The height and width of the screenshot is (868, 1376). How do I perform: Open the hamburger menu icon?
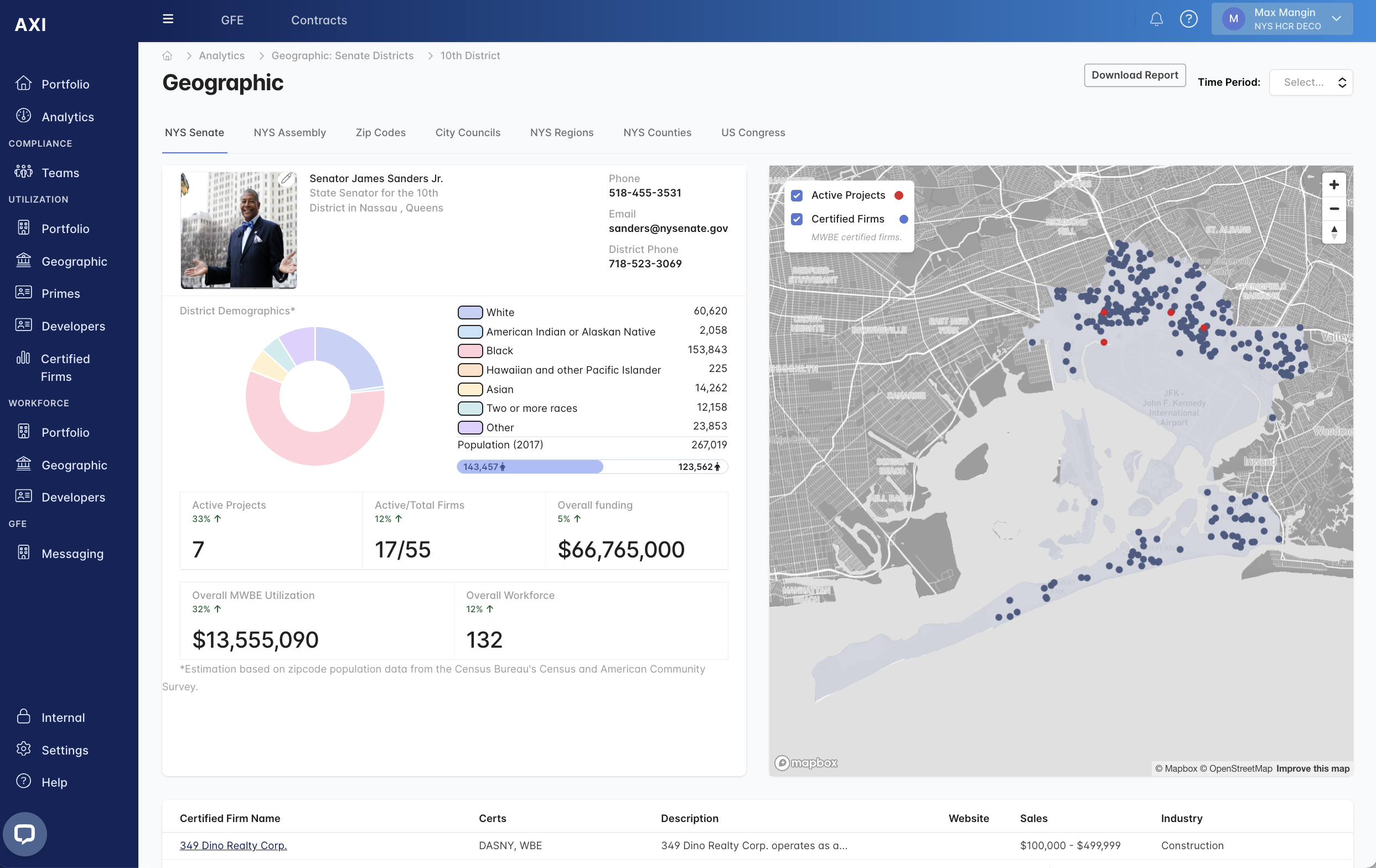click(168, 19)
